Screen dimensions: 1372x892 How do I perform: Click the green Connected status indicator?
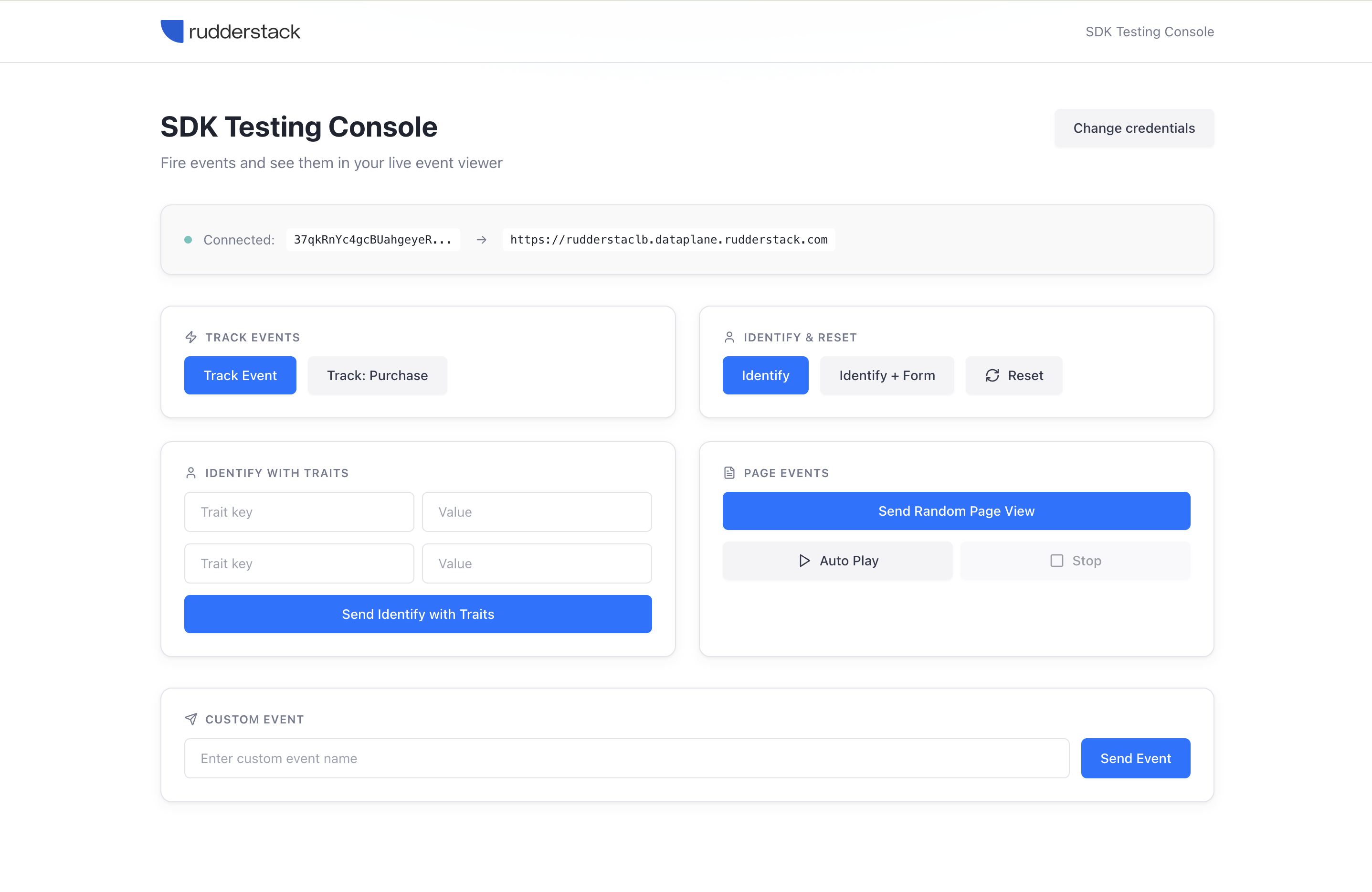[189, 239]
